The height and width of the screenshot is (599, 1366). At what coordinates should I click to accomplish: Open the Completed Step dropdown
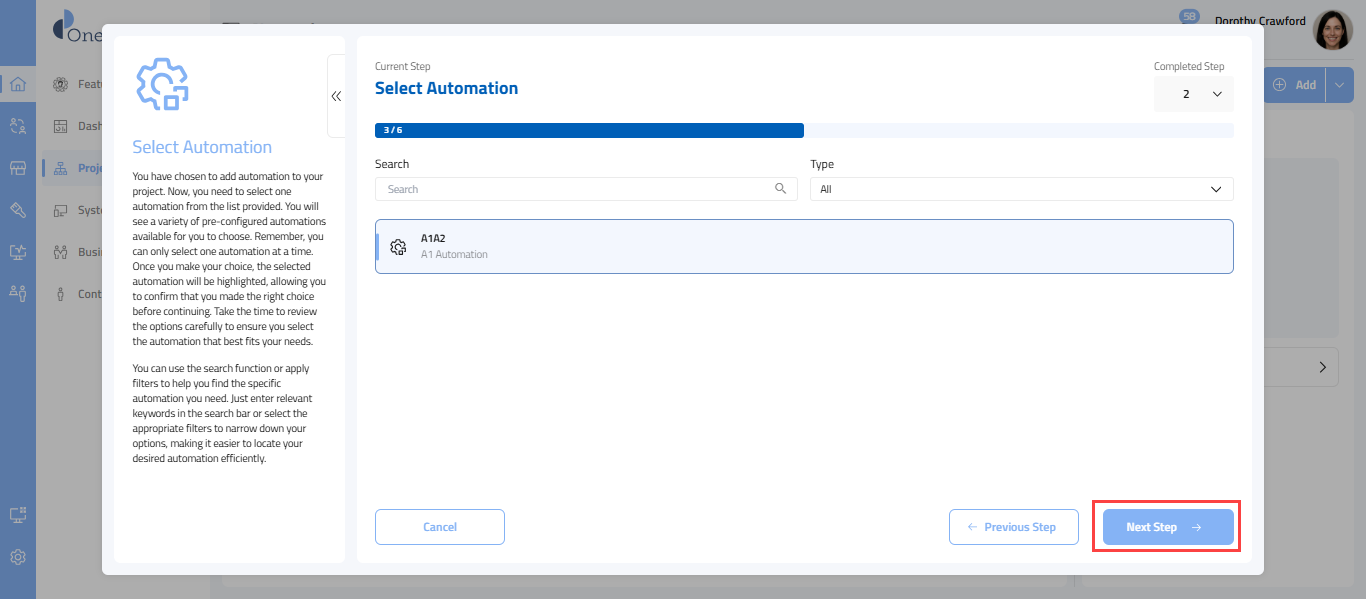click(1194, 94)
